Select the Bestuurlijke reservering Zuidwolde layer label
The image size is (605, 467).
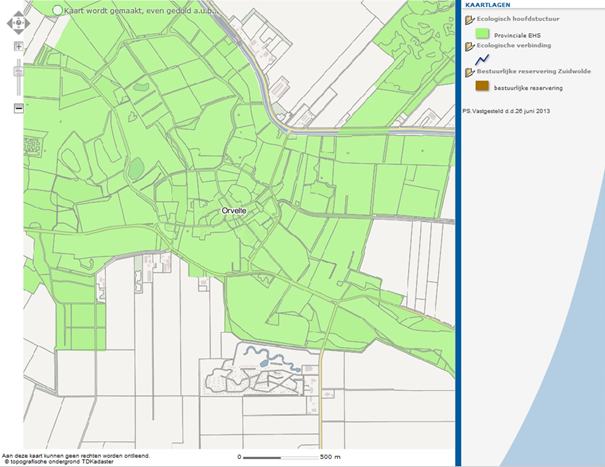tap(534, 71)
